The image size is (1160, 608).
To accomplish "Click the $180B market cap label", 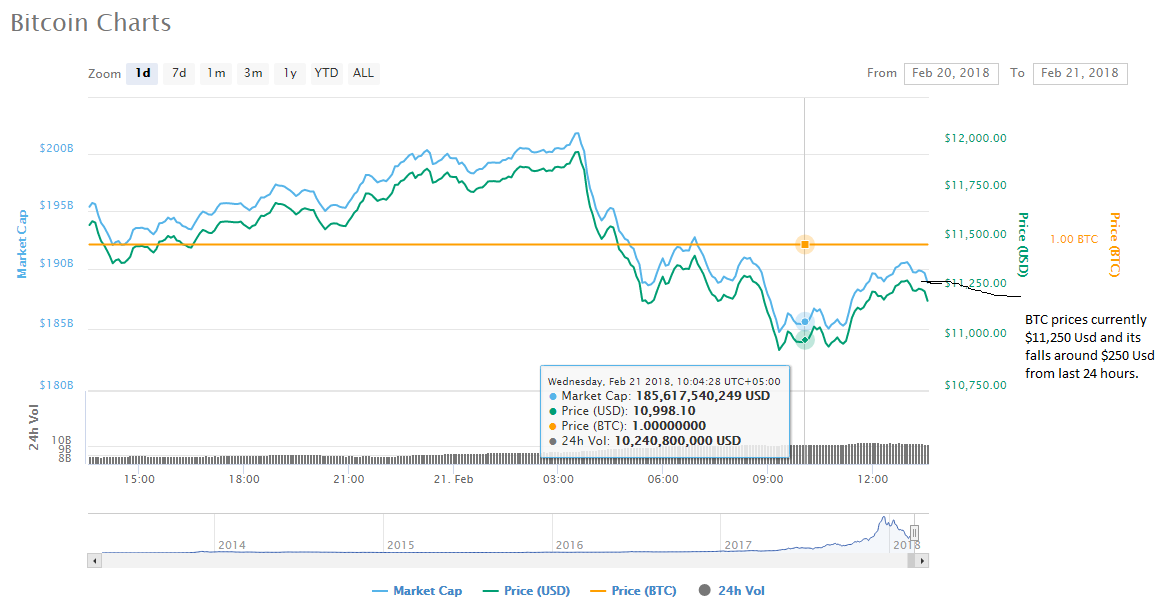I will click(56, 385).
